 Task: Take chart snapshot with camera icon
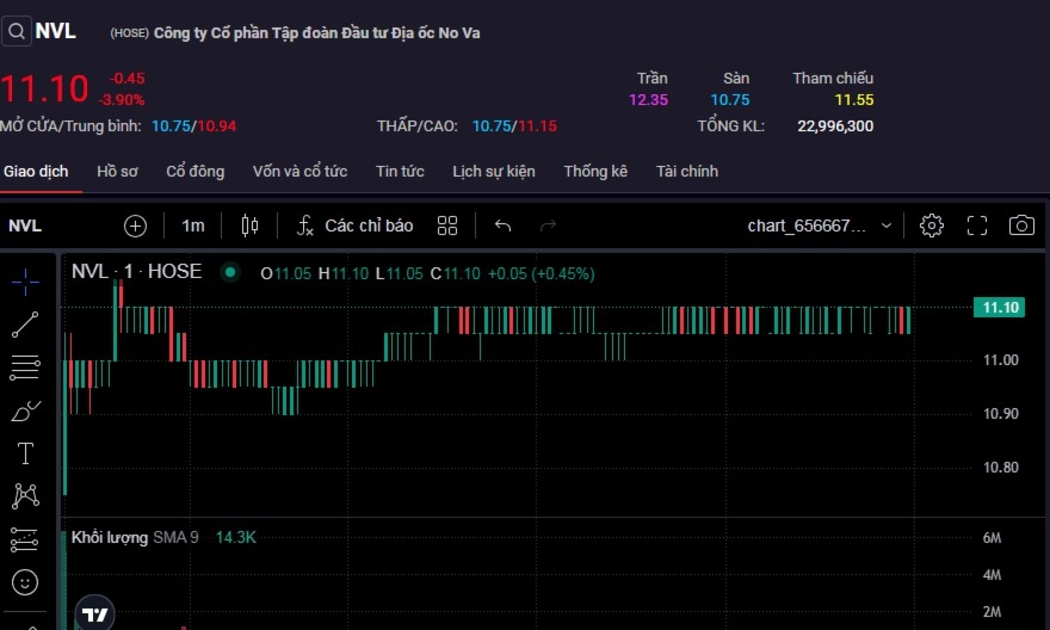pyautogui.click(x=1021, y=226)
